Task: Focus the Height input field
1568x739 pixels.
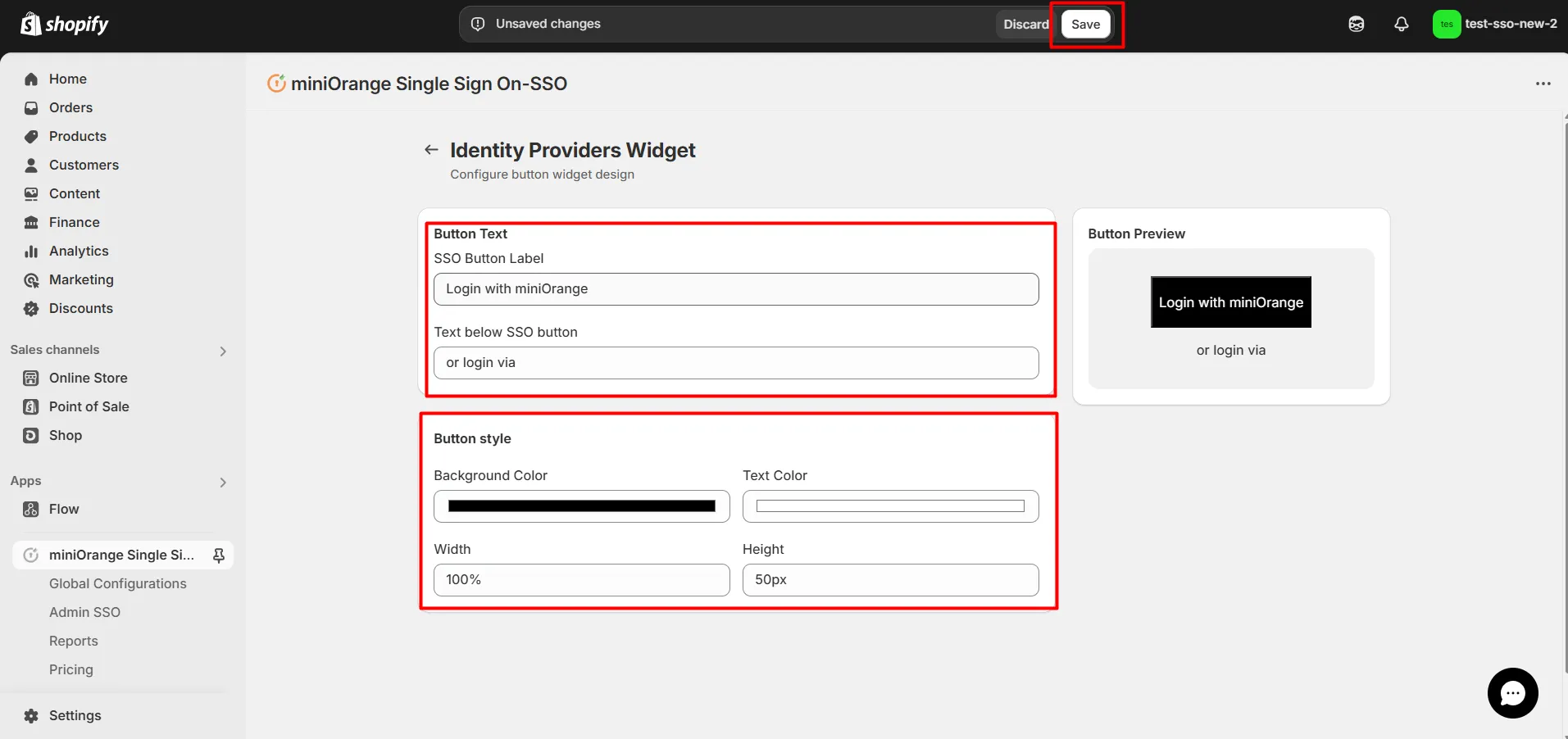Action: (891, 580)
